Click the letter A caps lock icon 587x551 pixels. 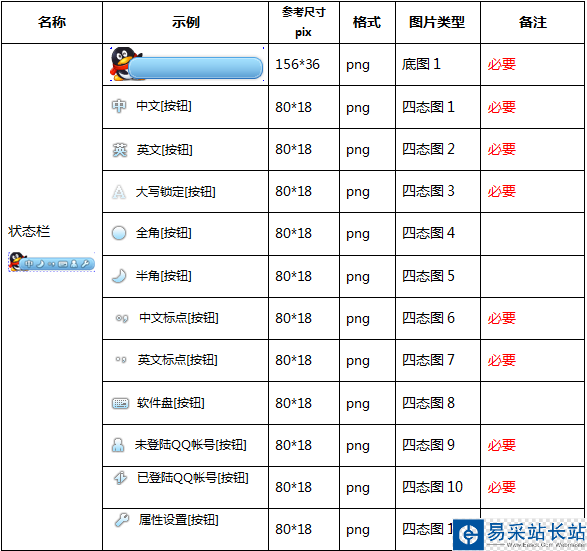pos(119,192)
